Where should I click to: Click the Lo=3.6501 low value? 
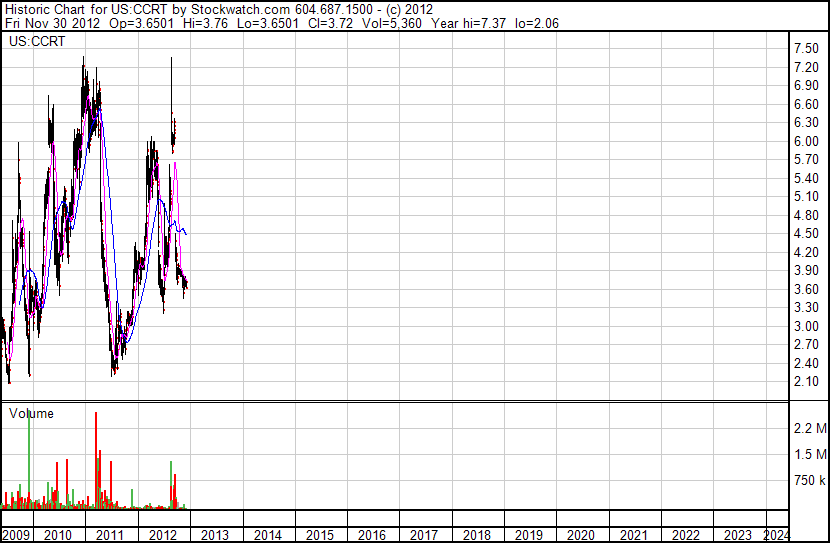pyautogui.click(x=268, y=23)
